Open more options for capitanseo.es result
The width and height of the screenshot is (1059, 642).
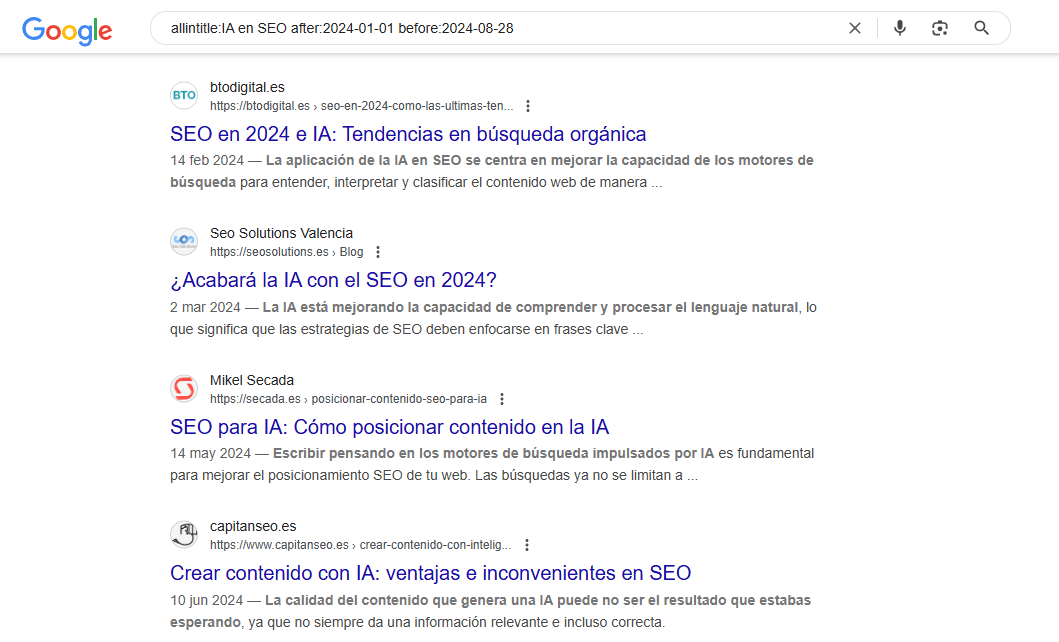(x=527, y=545)
